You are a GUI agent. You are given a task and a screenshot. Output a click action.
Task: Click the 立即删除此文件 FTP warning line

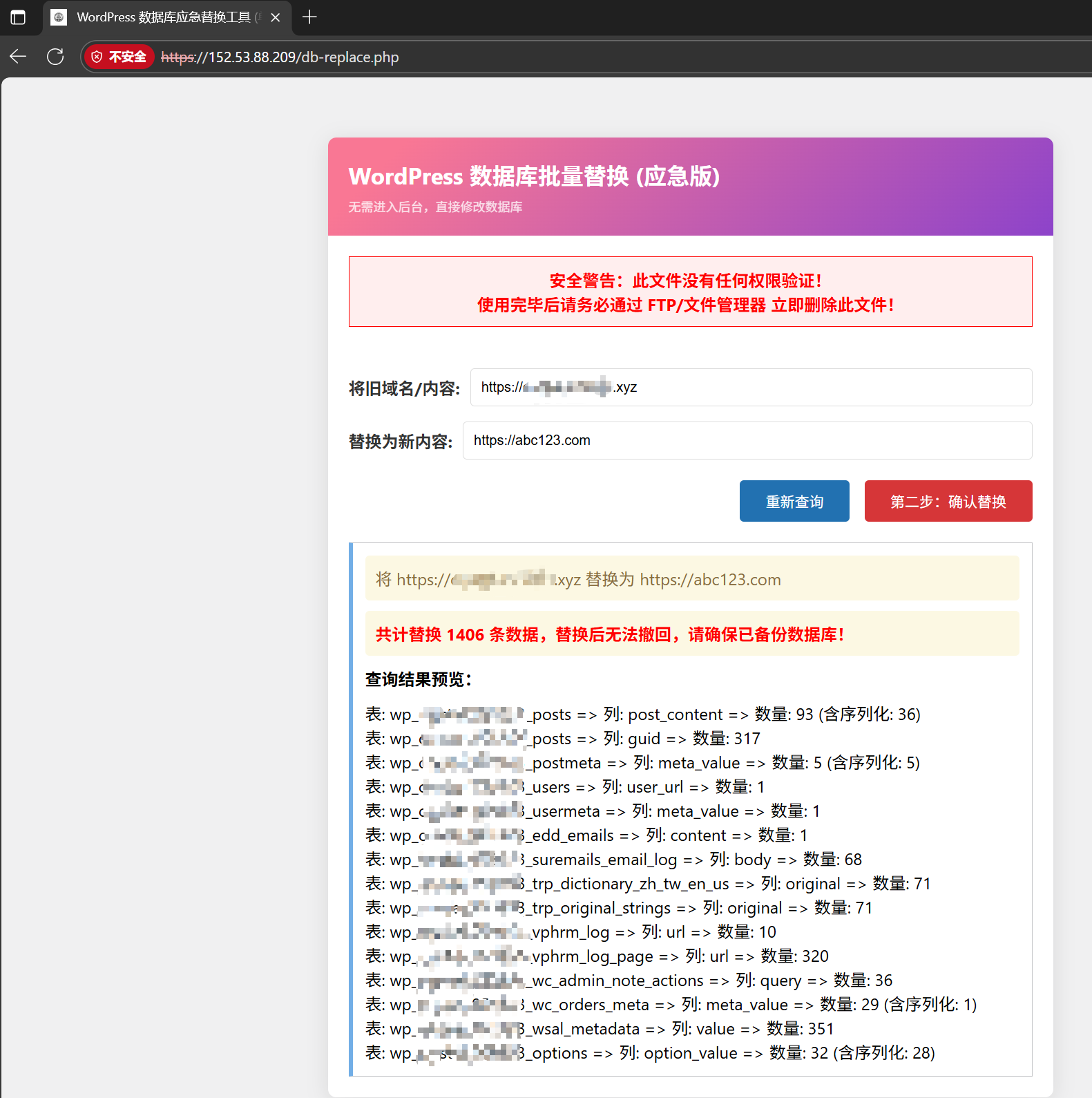[686, 305]
